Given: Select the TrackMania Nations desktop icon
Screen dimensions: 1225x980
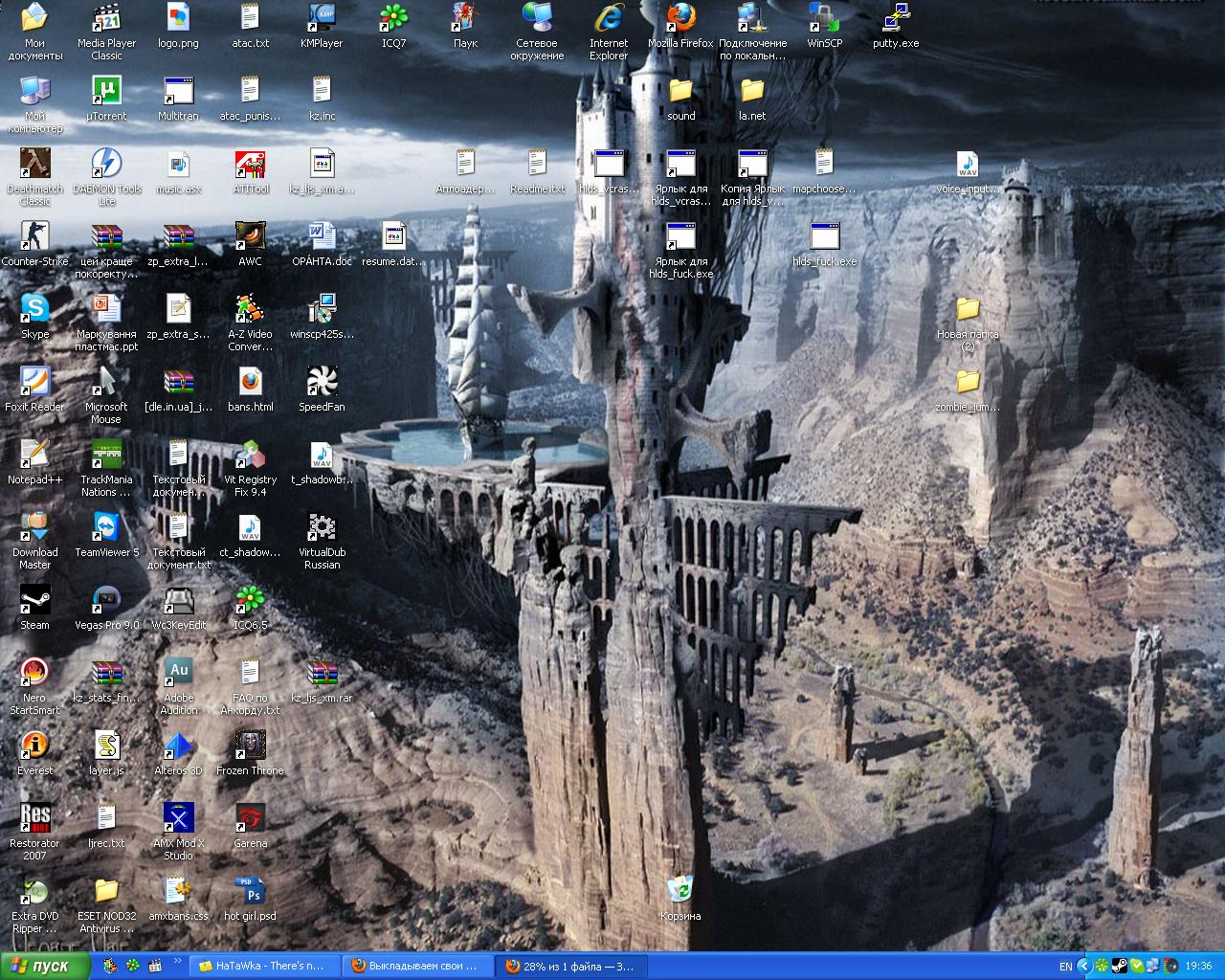Looking at the screenshot, I should (106, 468).
